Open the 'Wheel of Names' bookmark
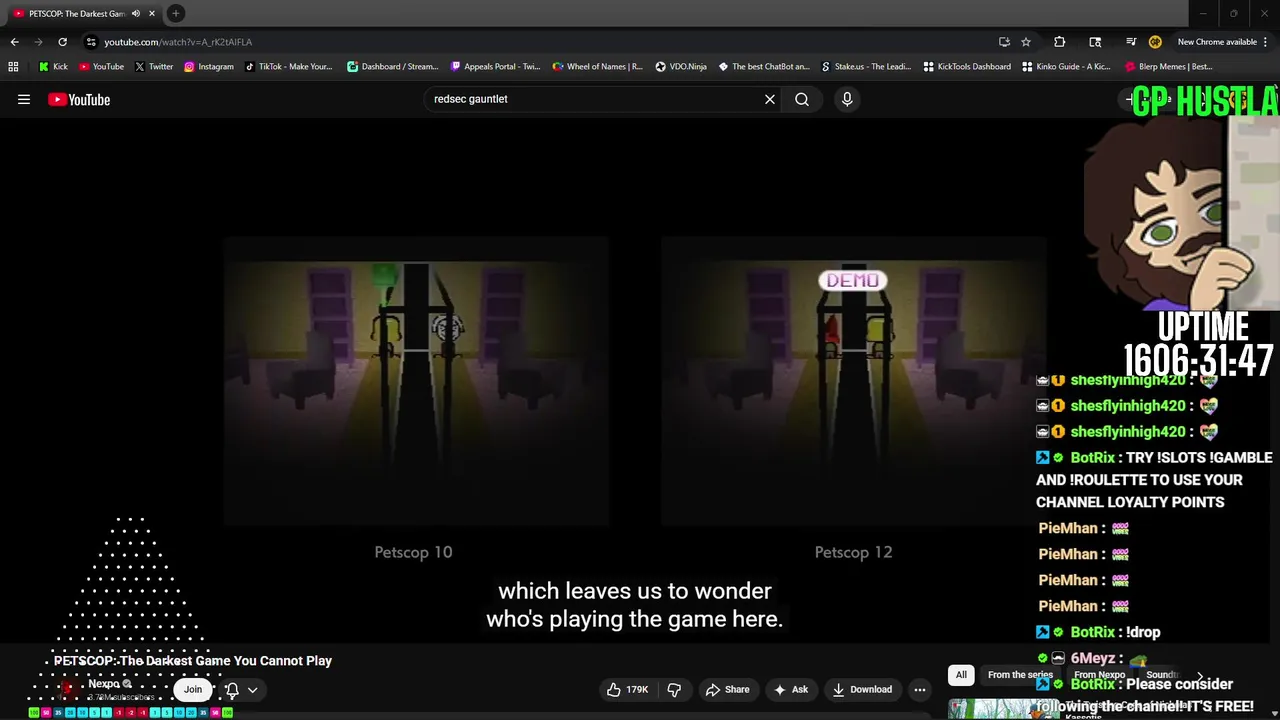The width and height of the screenshot is (1280, 720). click(x=598, y=67)
